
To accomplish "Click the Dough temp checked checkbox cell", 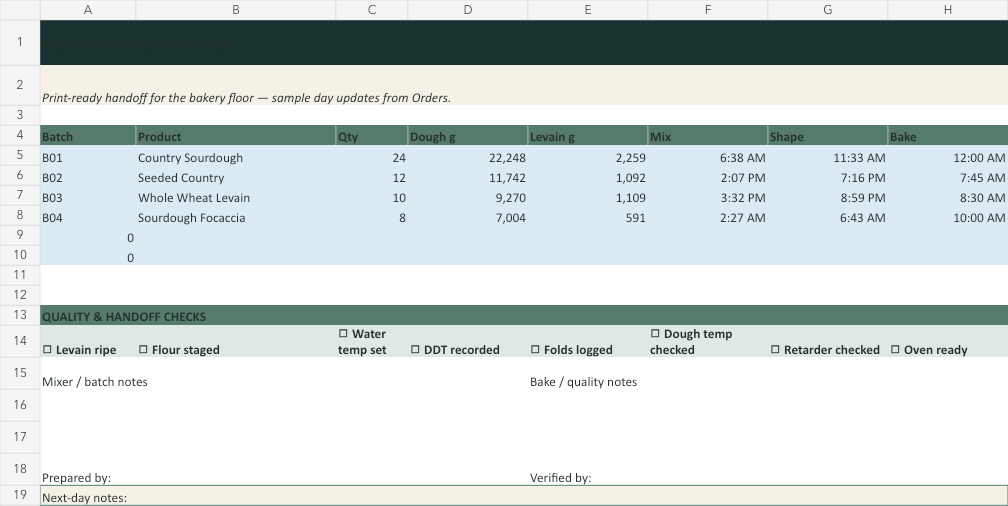I will coord(708,341).
